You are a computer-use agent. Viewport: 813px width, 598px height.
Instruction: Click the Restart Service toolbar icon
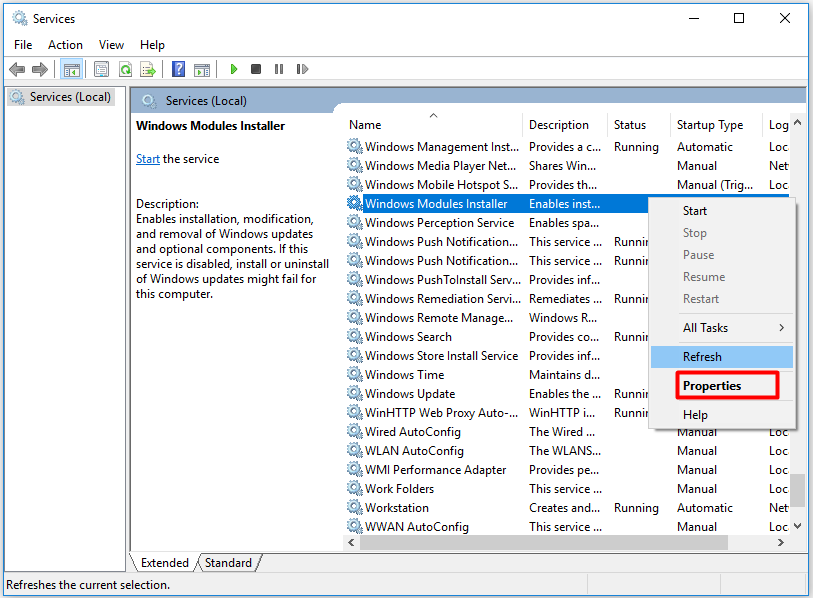point(302,69)
